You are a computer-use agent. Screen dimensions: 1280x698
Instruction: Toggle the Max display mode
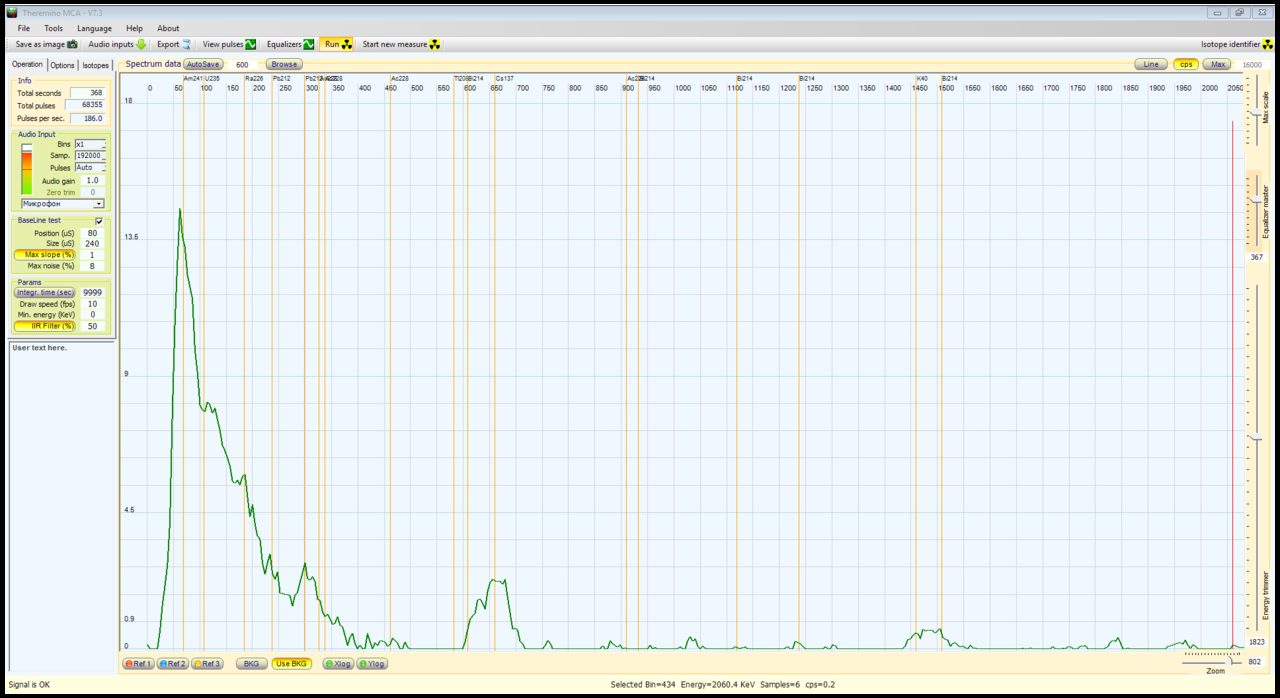click(1217, 64)
